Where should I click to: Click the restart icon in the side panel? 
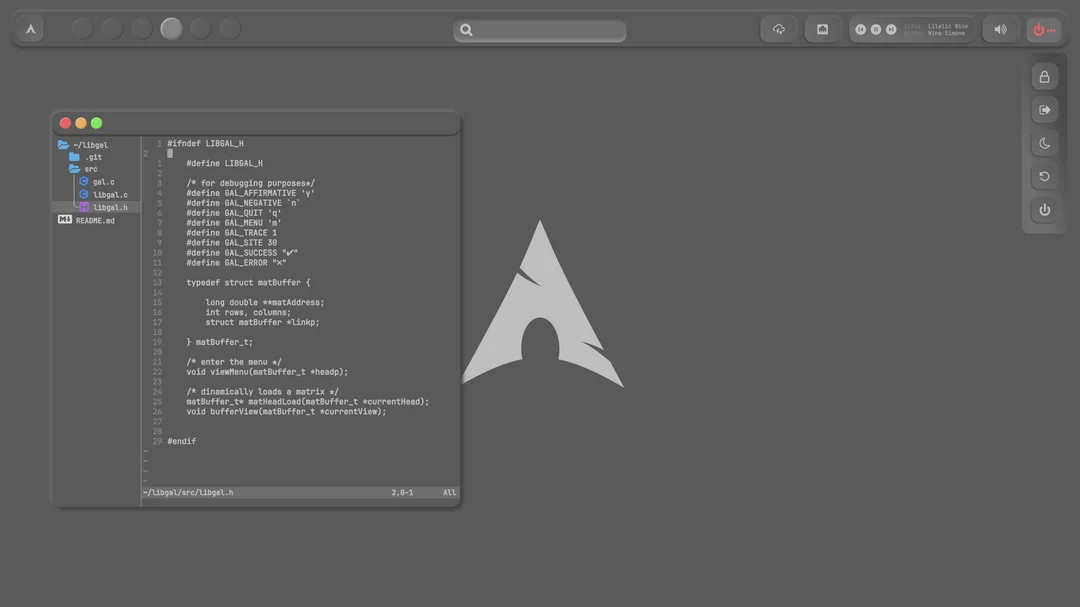(x=1044, y=176)
